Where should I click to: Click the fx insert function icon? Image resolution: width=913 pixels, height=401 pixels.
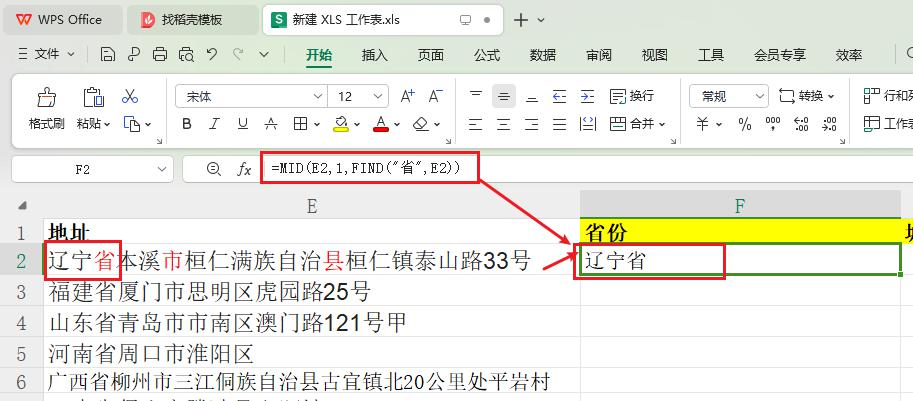pos(244,169)
